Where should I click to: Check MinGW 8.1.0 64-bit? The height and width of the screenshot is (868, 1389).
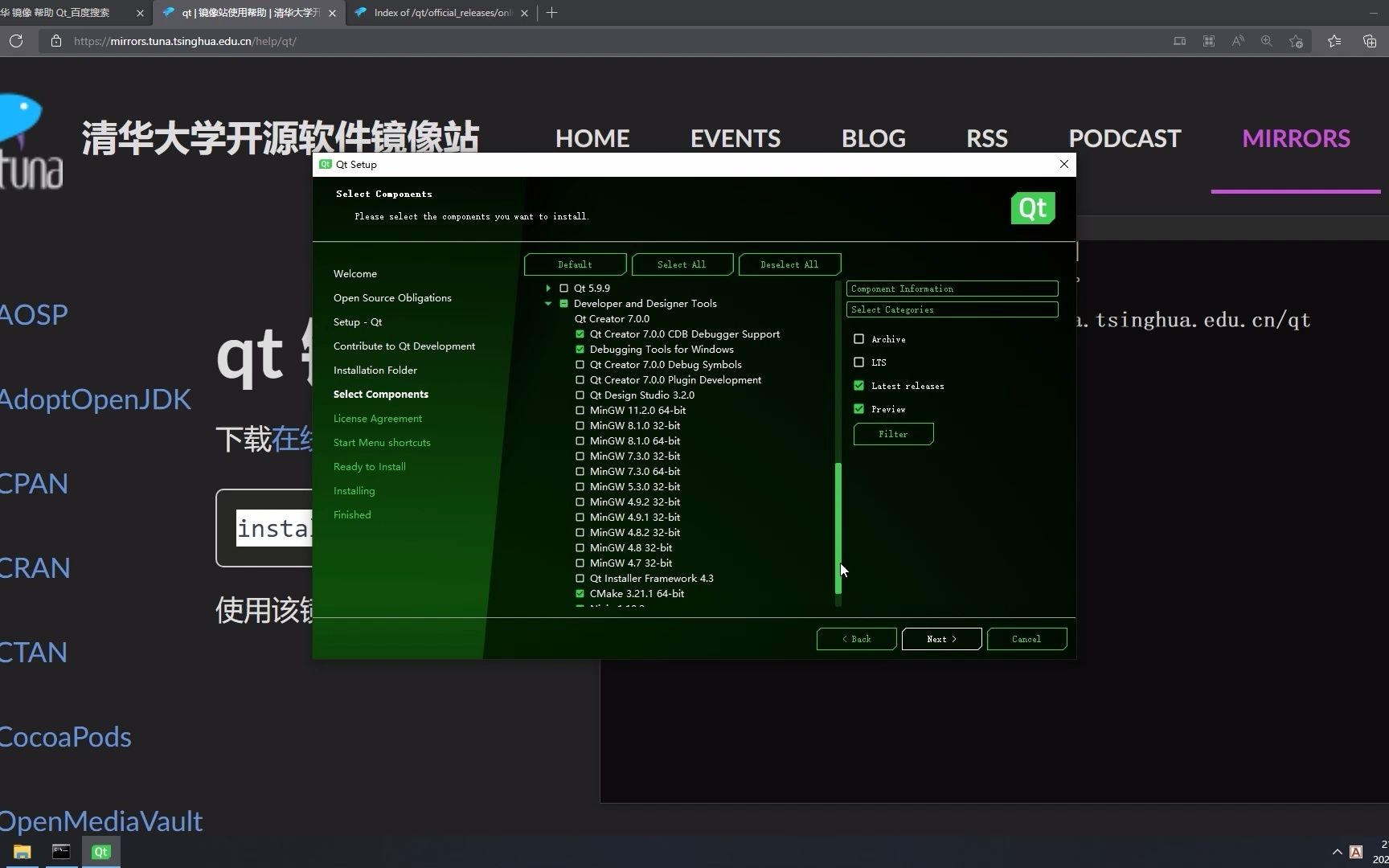580,440
